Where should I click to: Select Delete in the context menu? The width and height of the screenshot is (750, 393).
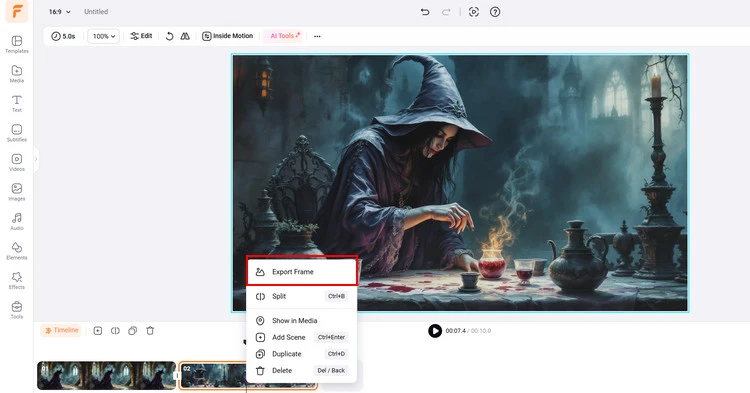click(x=302, y=371)
